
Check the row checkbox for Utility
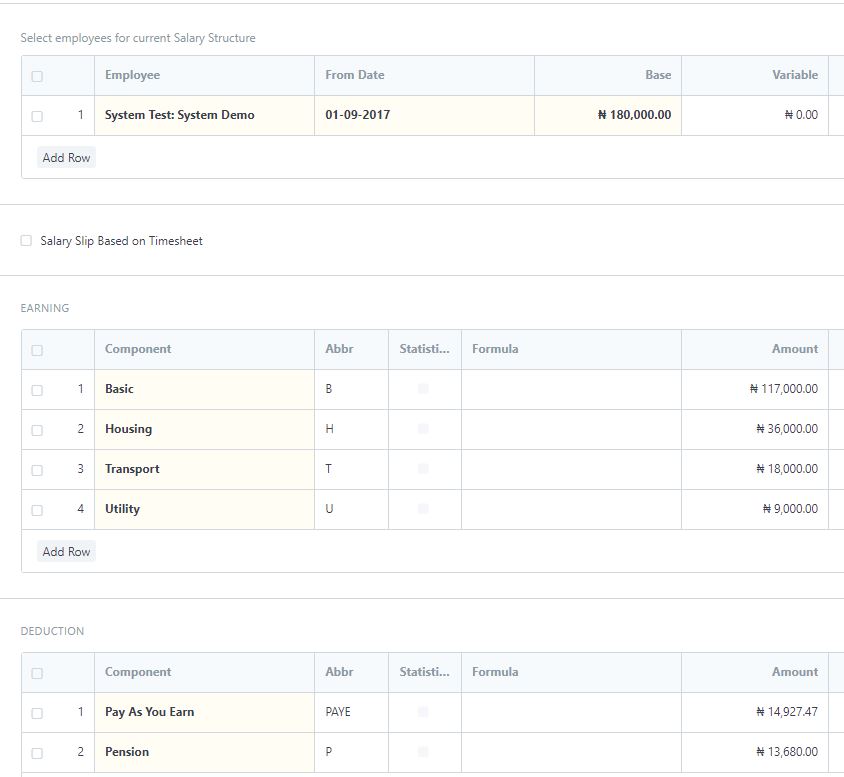coord(37,510)
